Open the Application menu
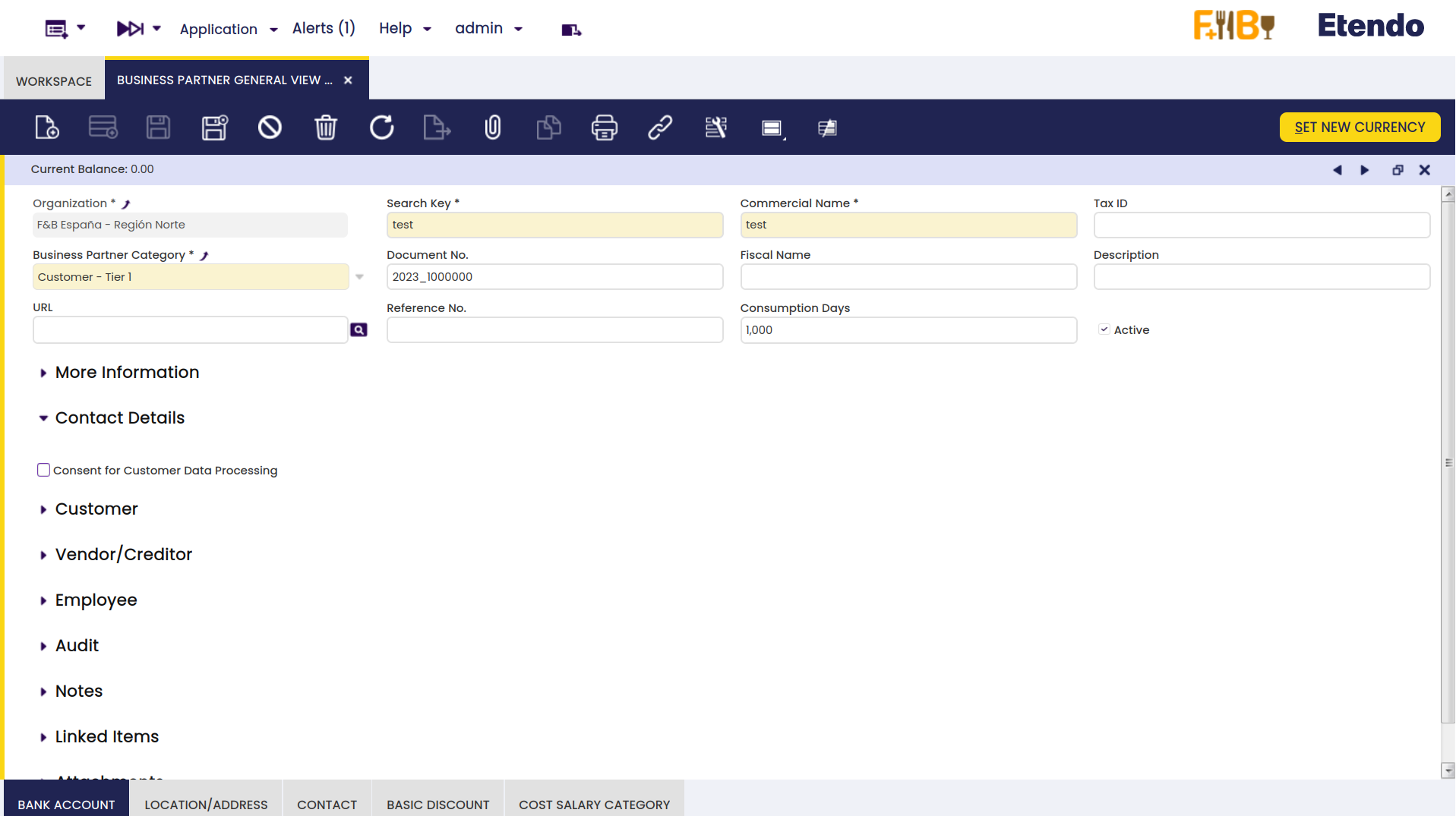This screenshot has width=1456, height=816. coord(228,29)
